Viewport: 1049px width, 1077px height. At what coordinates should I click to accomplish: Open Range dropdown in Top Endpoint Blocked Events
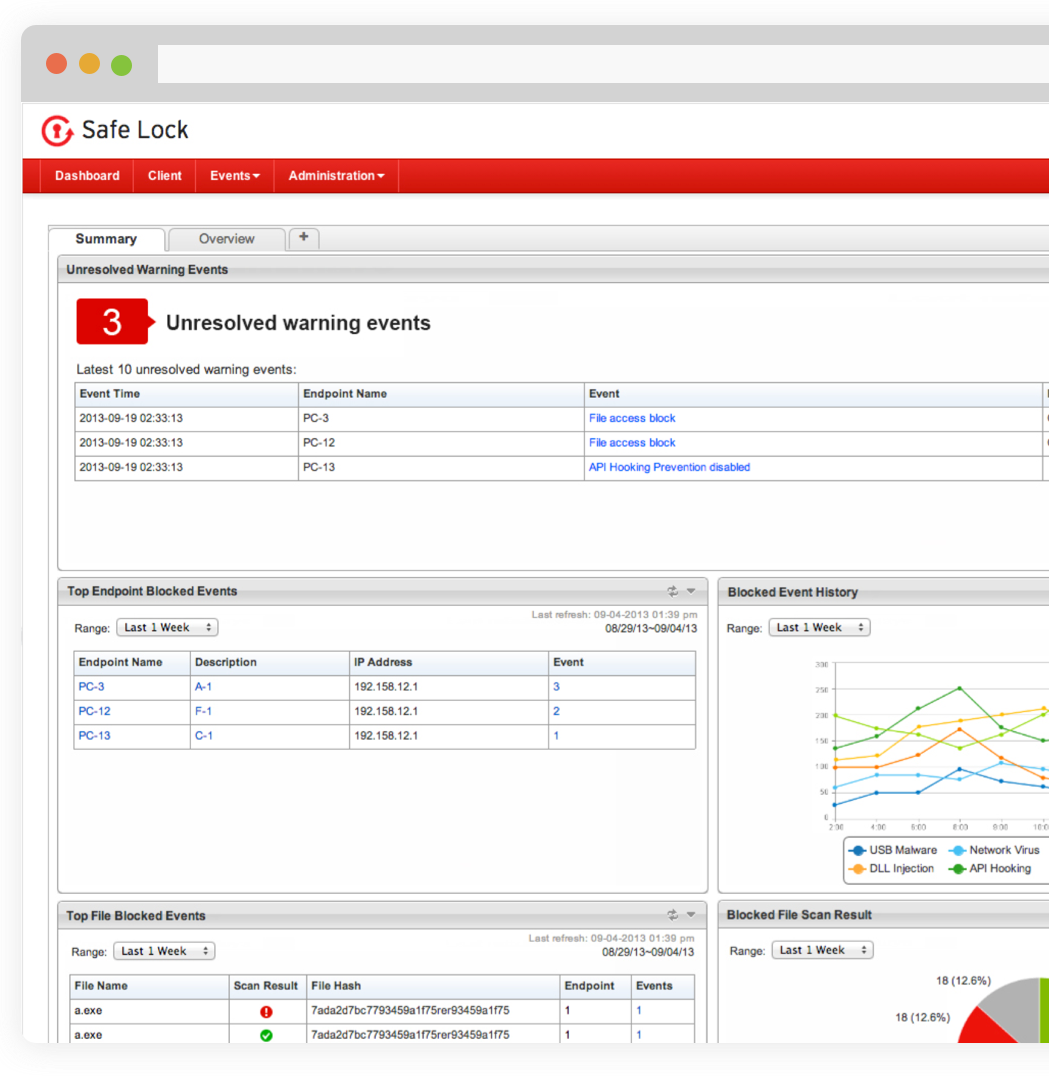(x=167, y=628)
